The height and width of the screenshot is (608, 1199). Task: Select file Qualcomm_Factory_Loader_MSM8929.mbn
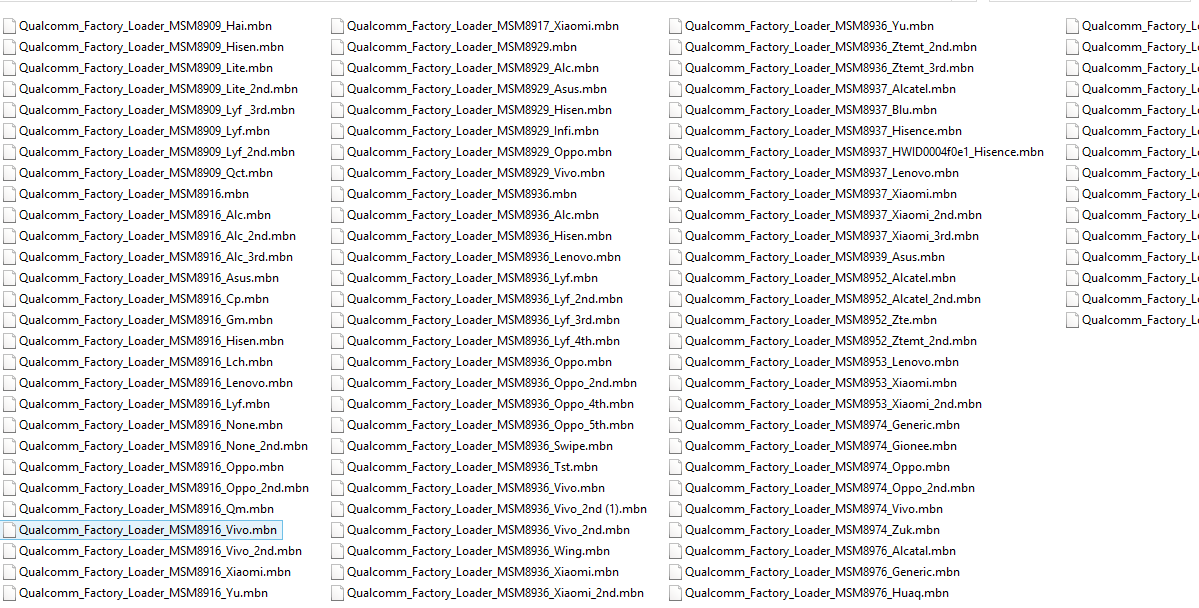[x=462, y=47]
